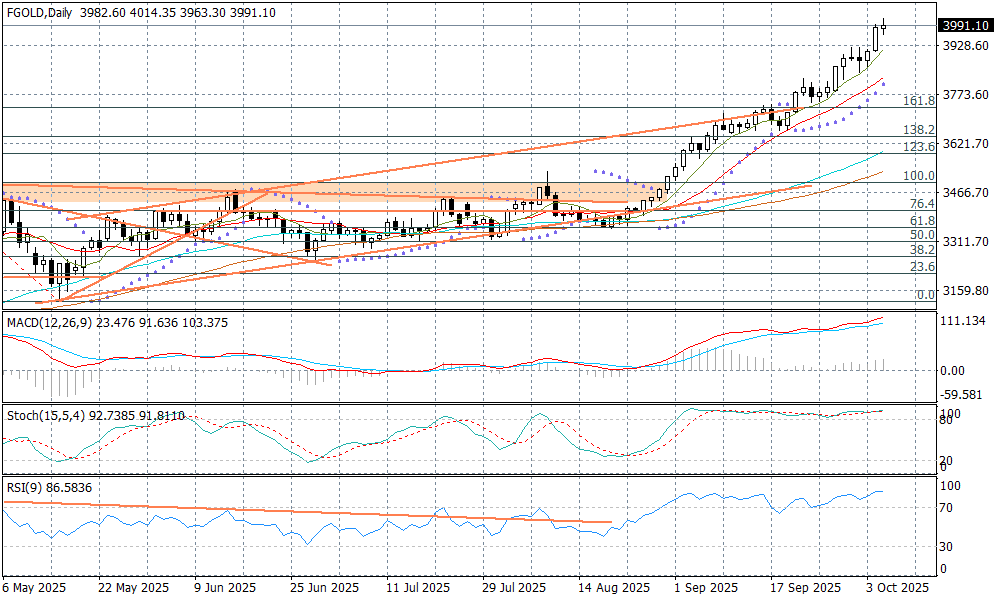Select the 6 May 2025 date label

point(34,588)
